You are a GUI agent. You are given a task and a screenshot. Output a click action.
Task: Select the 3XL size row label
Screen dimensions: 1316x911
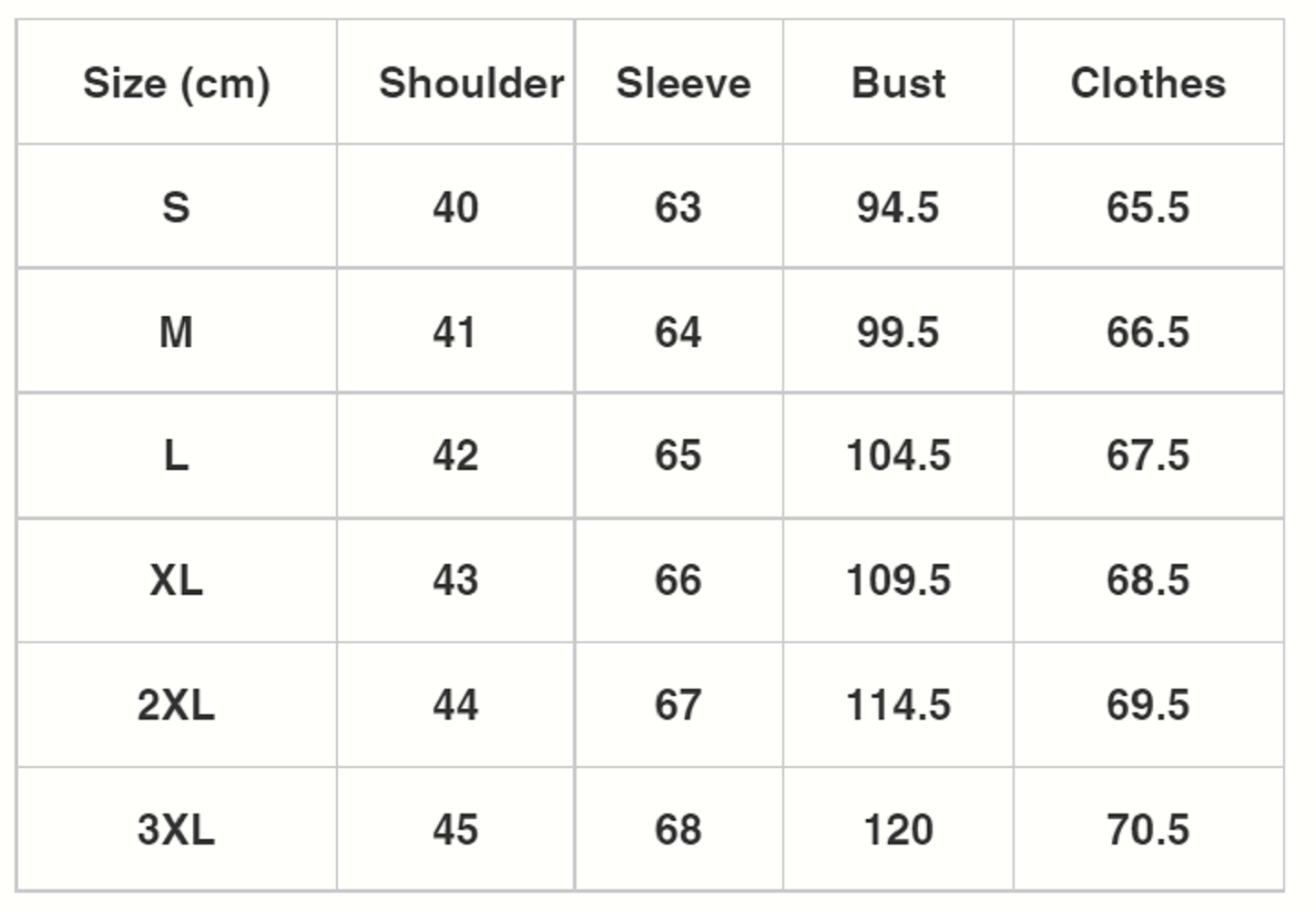(x=177, y=830)
